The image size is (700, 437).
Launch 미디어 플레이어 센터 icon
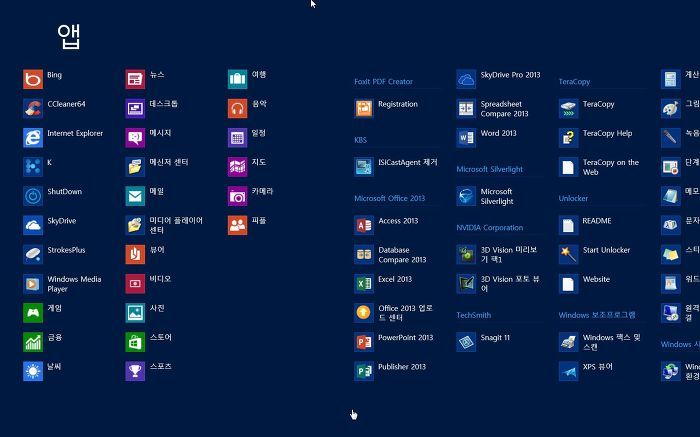135,225
